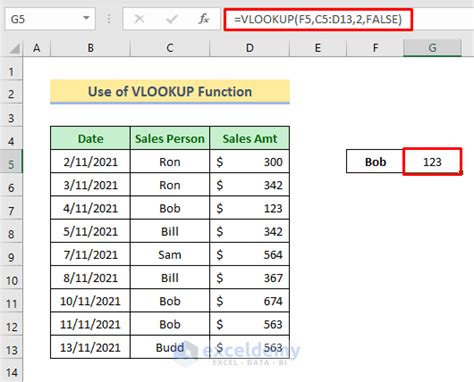Screen dimensions: 474x382
Task: Click the Enter checkmark icon in formula bar
Action: click(x=171, y=19)
